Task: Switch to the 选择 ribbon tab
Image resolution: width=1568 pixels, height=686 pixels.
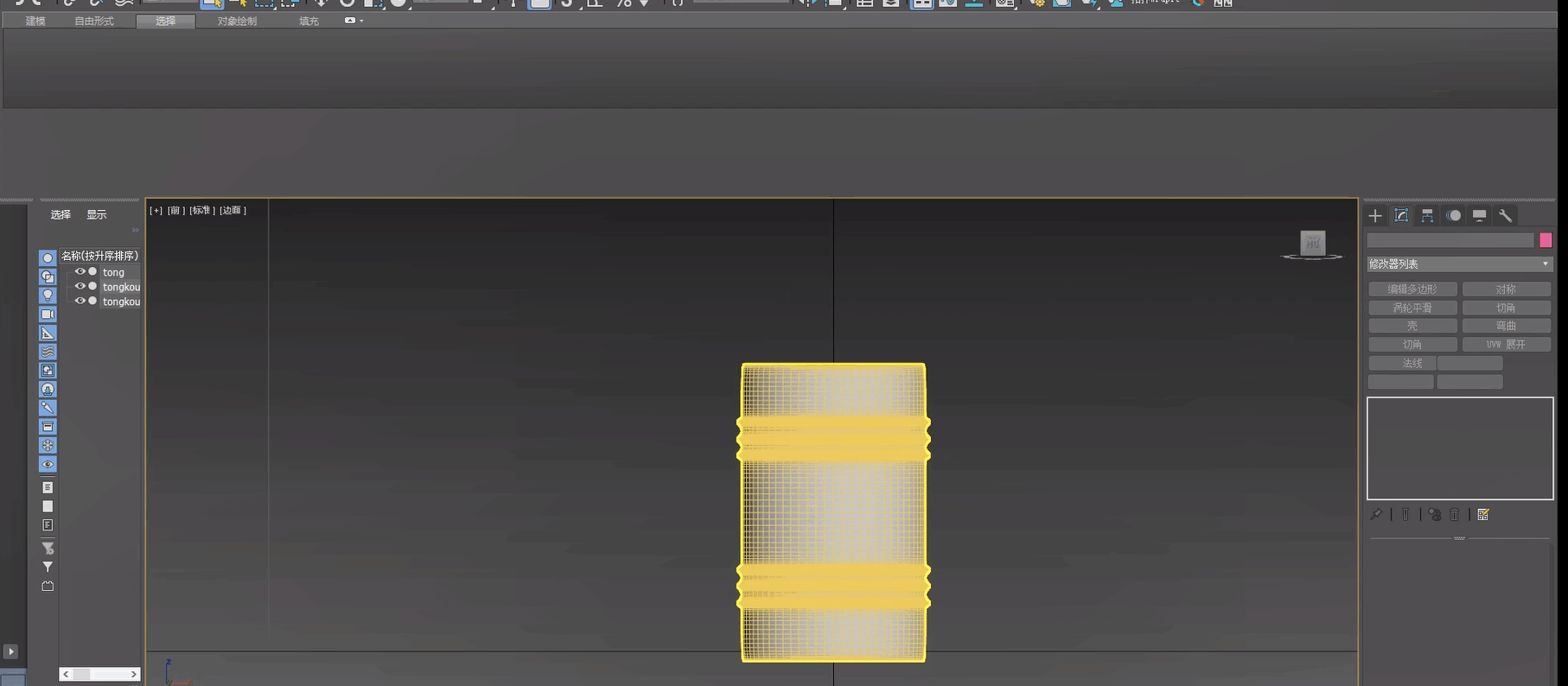Action: coord(166,21)
